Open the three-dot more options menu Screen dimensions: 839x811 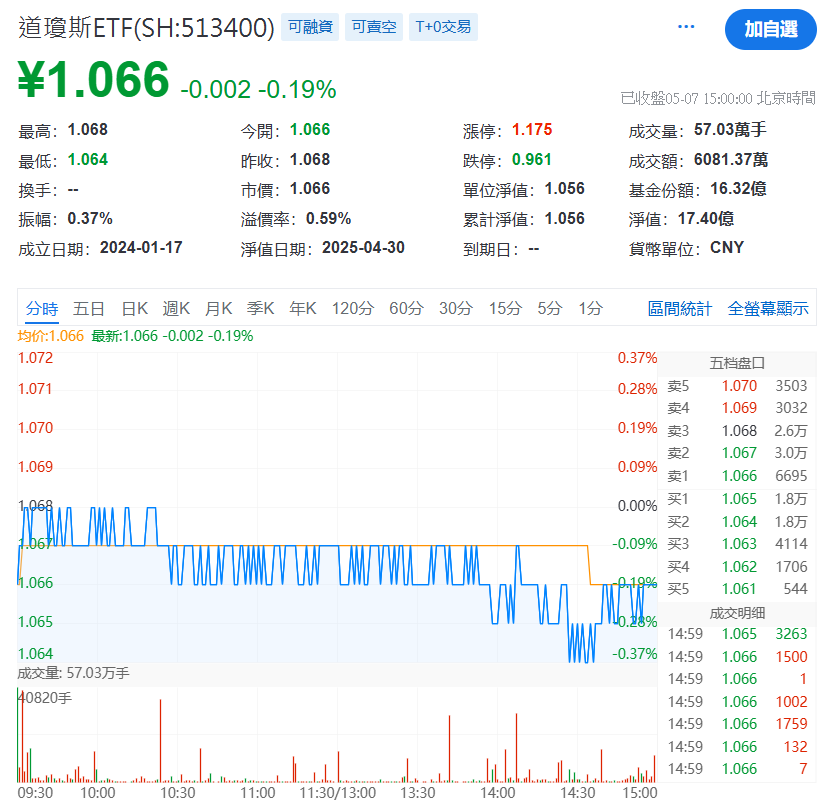click(x=685, y=26)
